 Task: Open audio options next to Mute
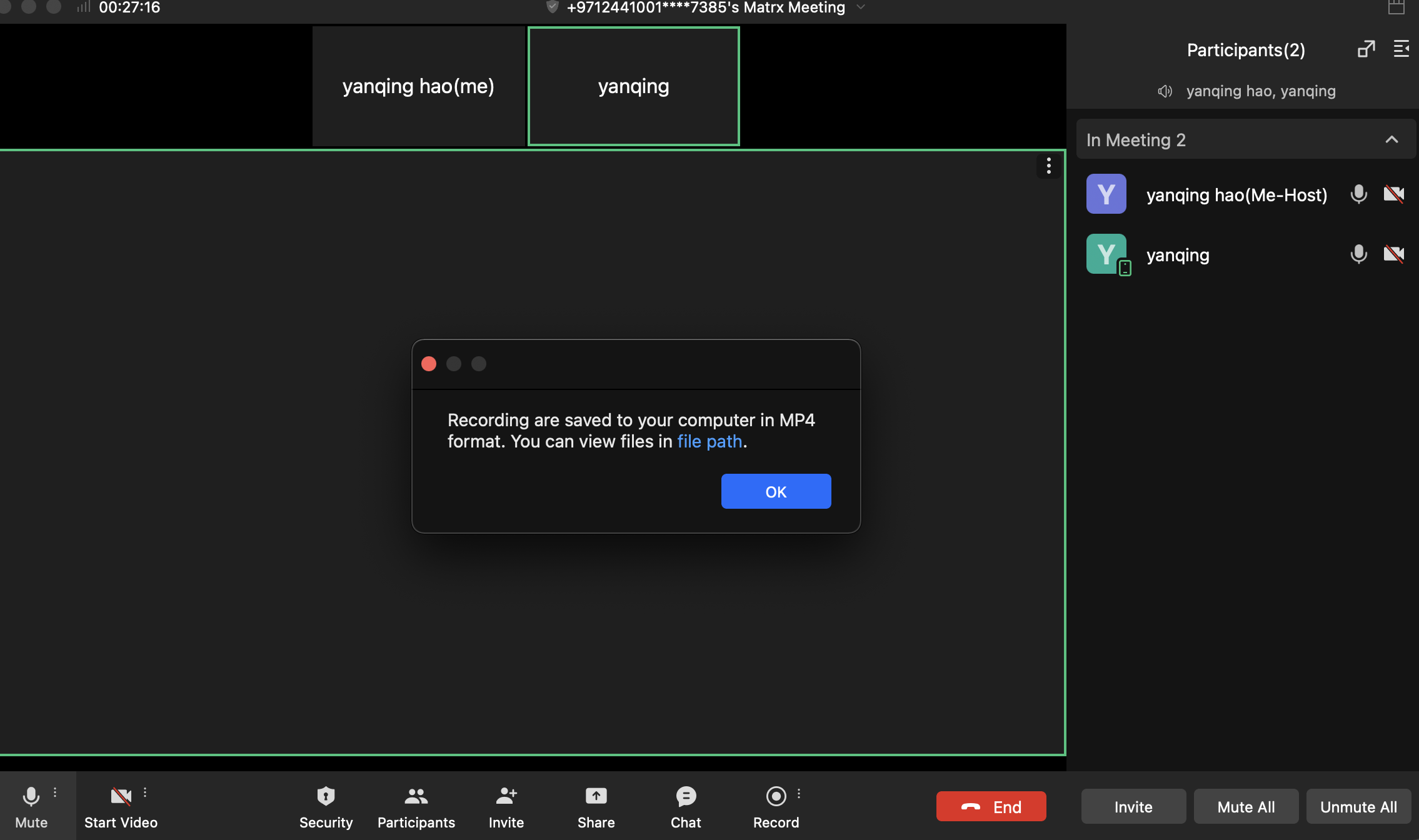(x=55, y=792)
